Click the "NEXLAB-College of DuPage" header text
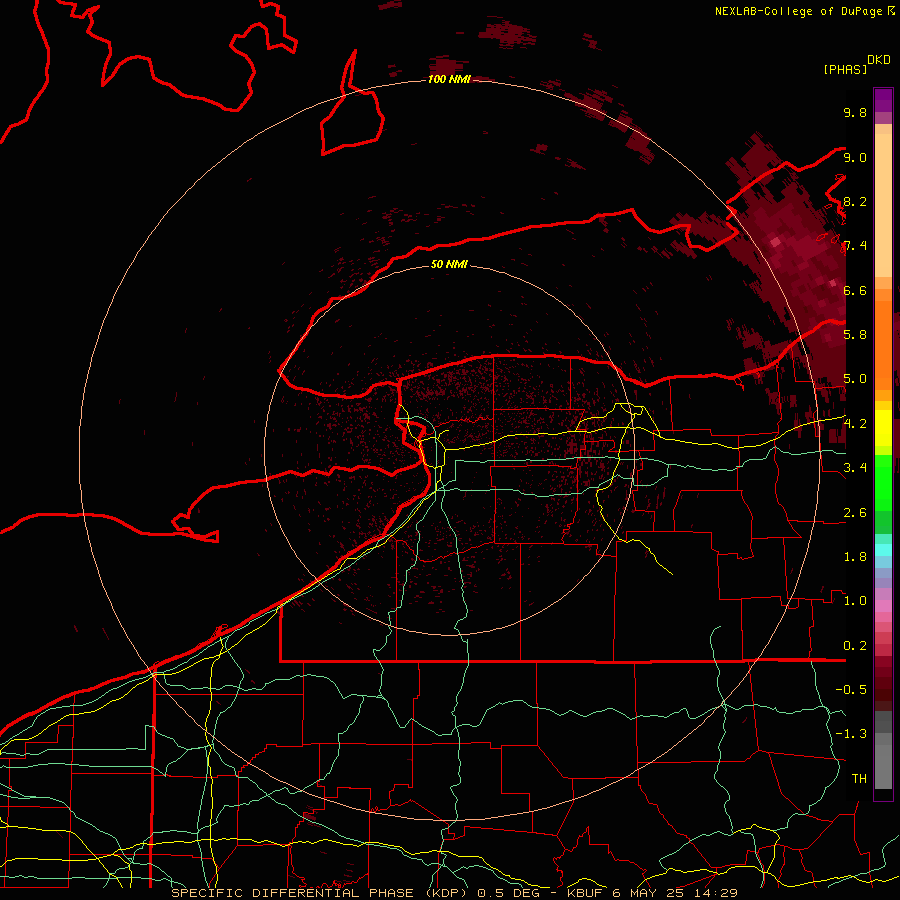Image resolution: width=900 pixels, height=900 pixels. pos(800,11)
